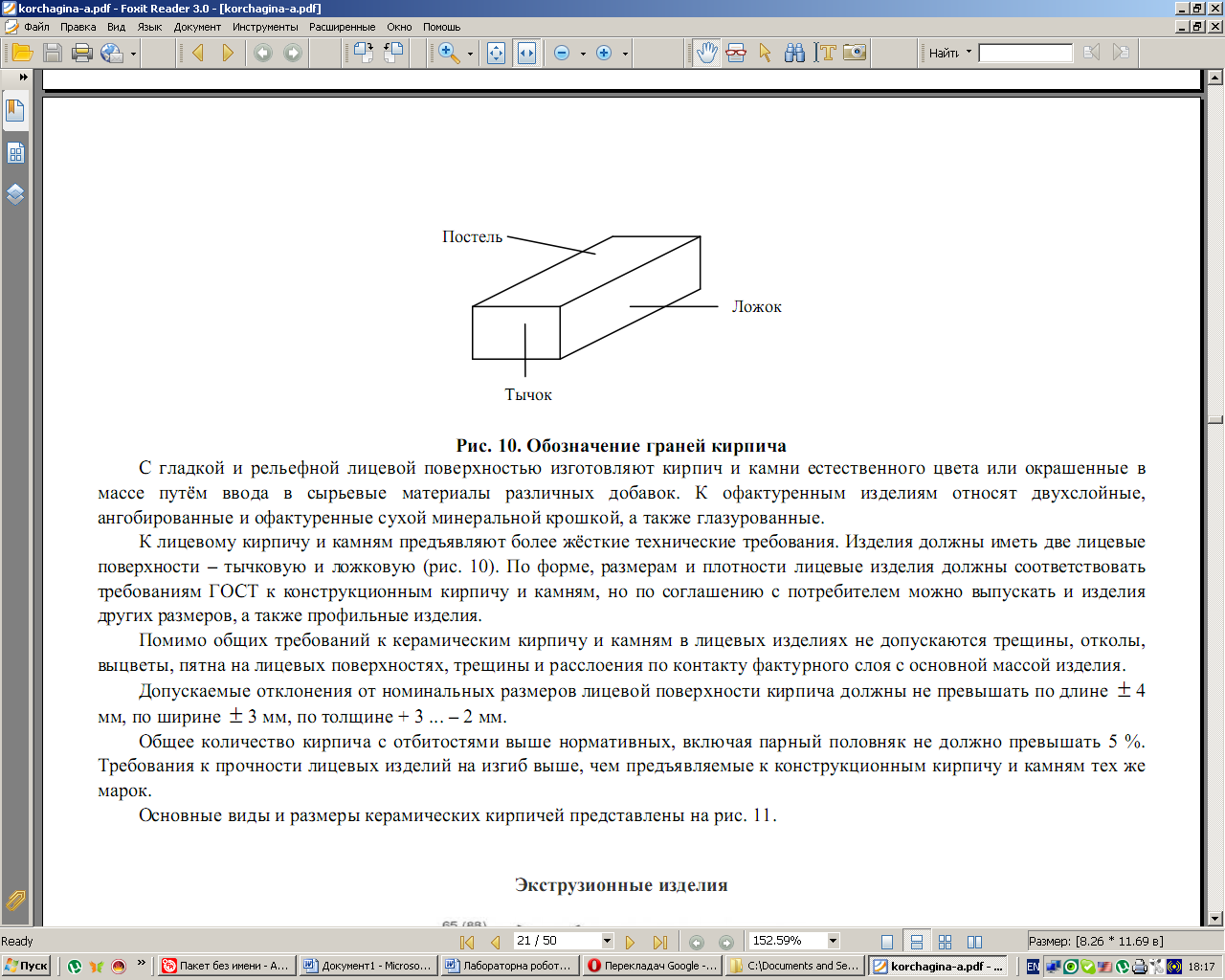Viewport: 1225px width, 980px height.
Task: Open the Язык menu
Action: pyautogui.click(x=149, y=27)
